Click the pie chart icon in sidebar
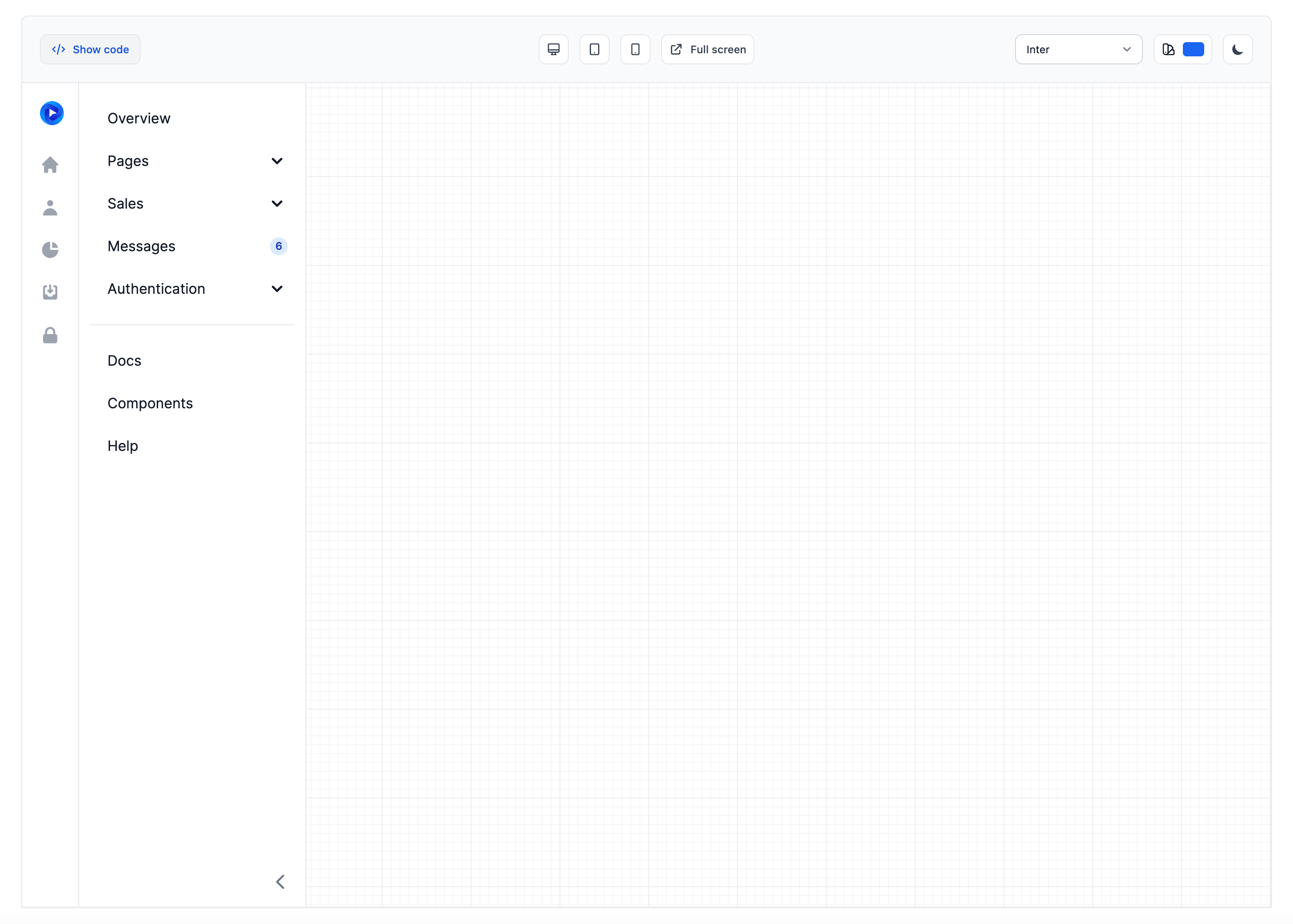 point(50,250)
